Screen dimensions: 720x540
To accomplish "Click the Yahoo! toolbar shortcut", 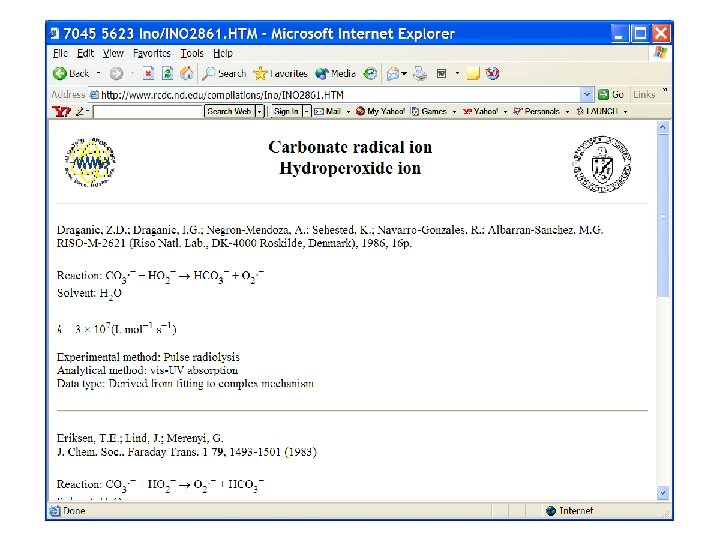I will coord(480,112).
